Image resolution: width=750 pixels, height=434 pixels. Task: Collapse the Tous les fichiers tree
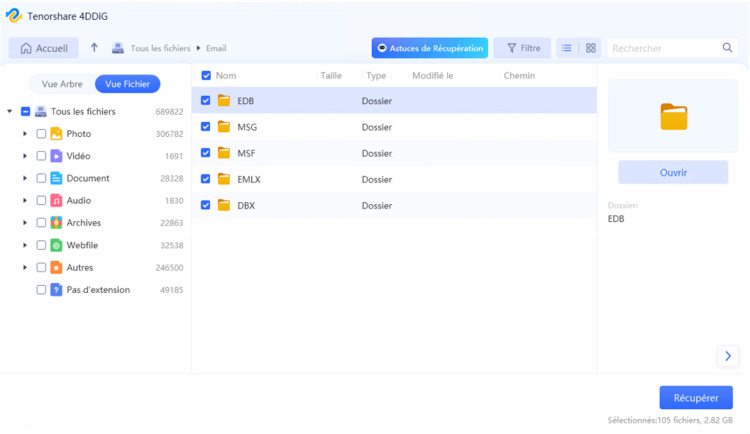(10, 112)
